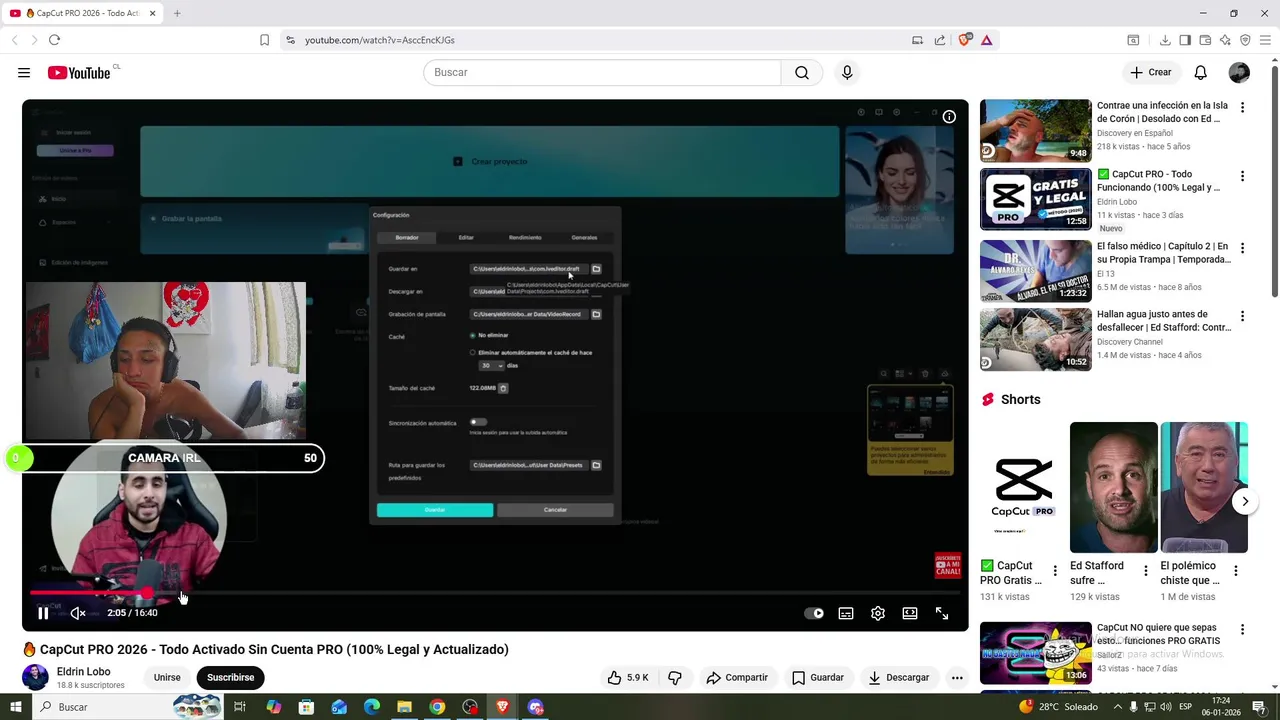Viewport: 1280px width, 720px height.
Task: Open 'Hallan agua justo antes' thumbnail
Action: [1035, 339]
